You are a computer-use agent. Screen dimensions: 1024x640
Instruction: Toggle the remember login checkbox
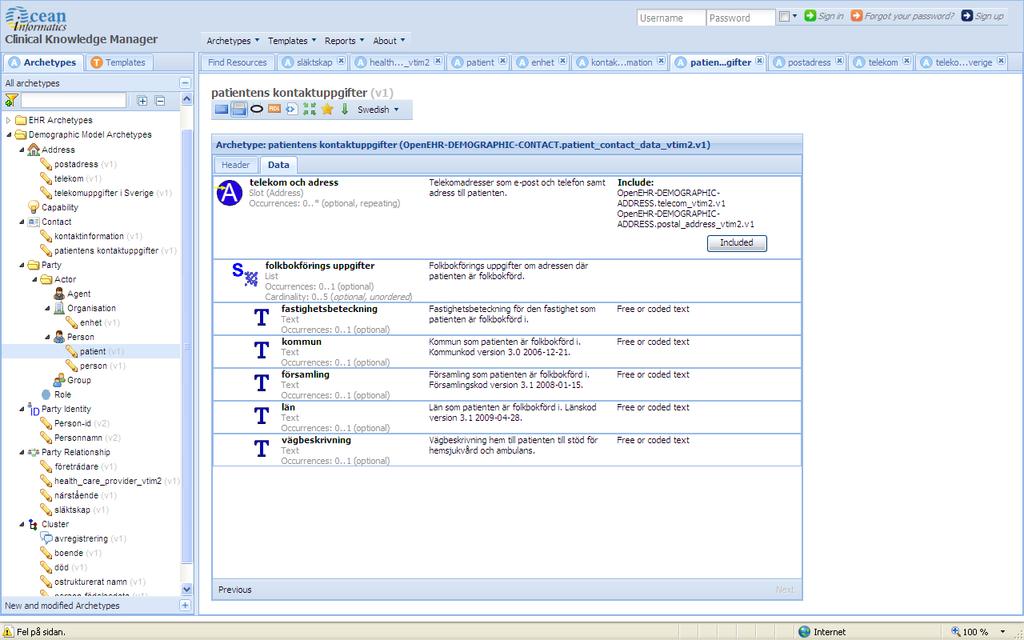(x=784, y=17)
